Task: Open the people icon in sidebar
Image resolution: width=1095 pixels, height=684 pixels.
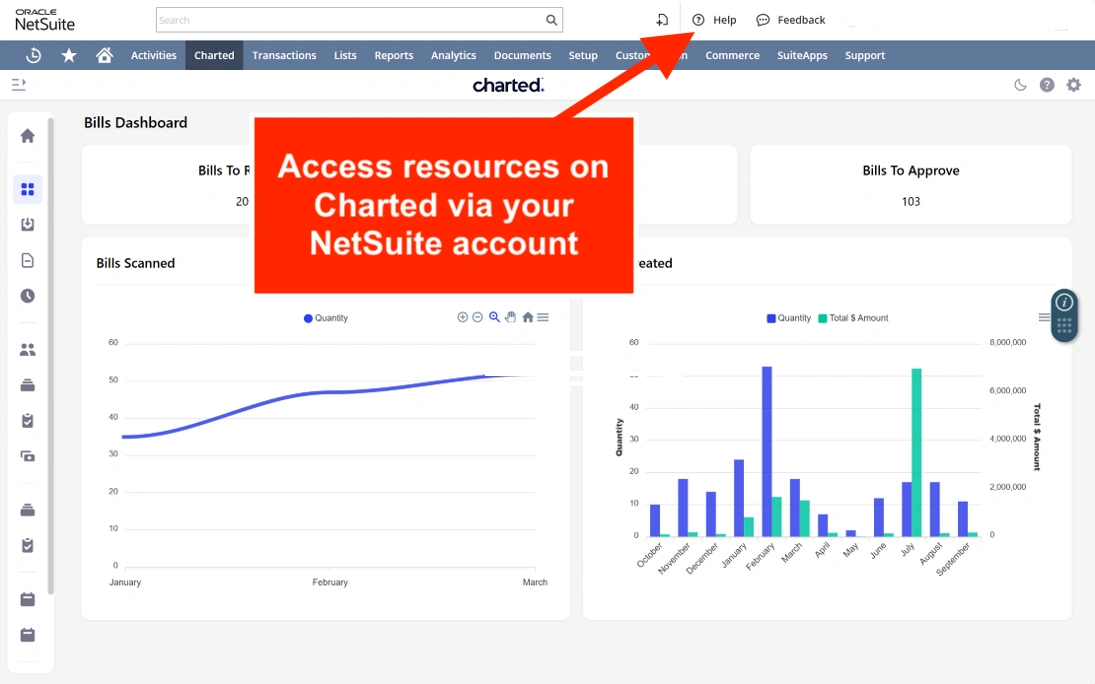Action: click(x=28, y=350)
